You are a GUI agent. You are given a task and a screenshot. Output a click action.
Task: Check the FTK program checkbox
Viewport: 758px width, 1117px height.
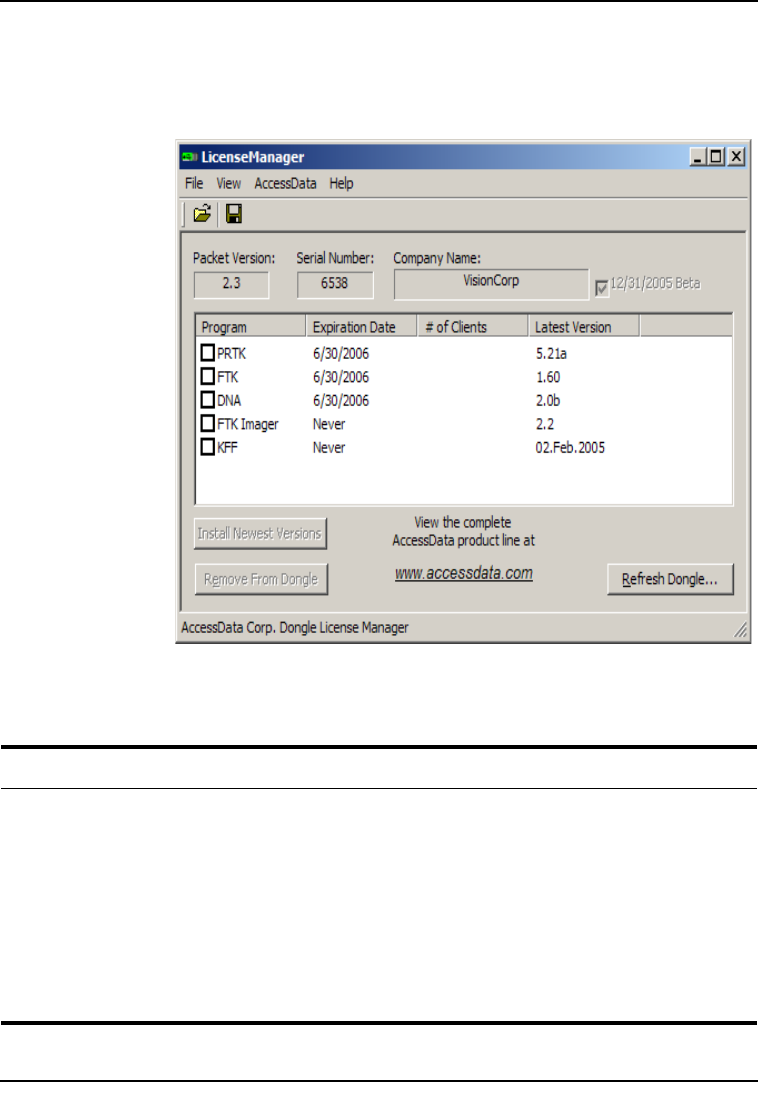pyautogui.click(x=207, y=376)
